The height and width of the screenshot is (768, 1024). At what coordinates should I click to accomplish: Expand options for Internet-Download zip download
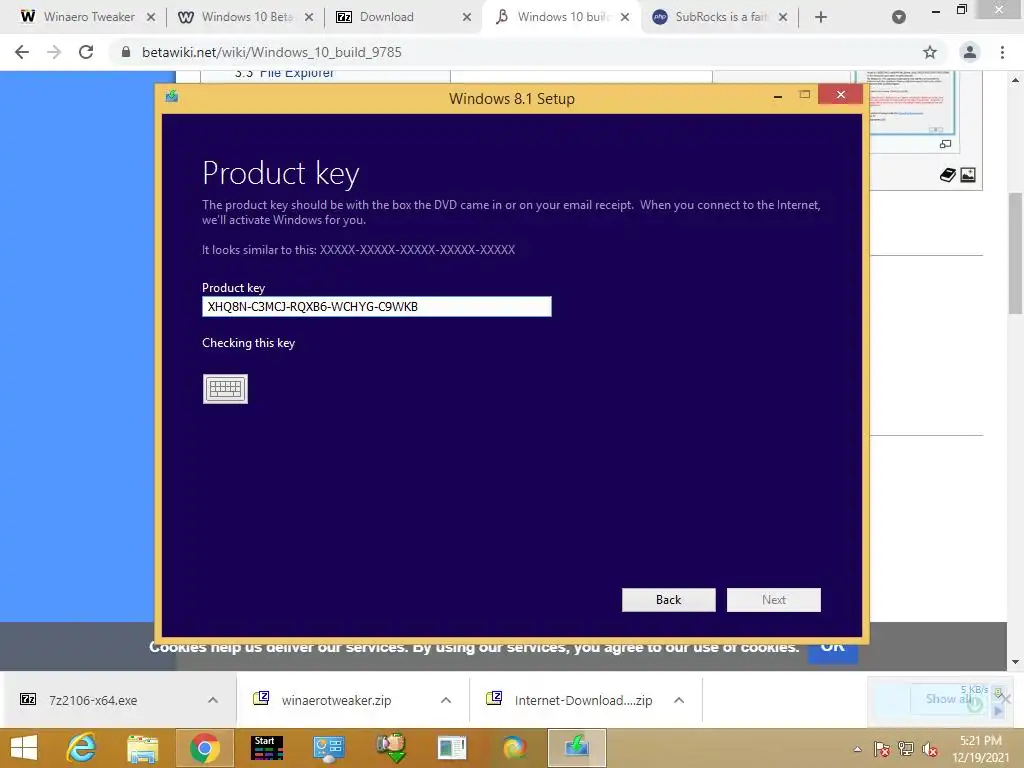click(679, 700)
